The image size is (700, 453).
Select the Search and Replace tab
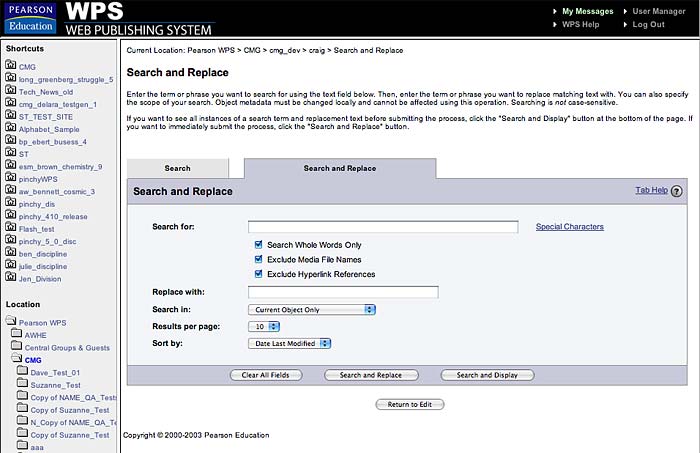click(x=340, y=168)
